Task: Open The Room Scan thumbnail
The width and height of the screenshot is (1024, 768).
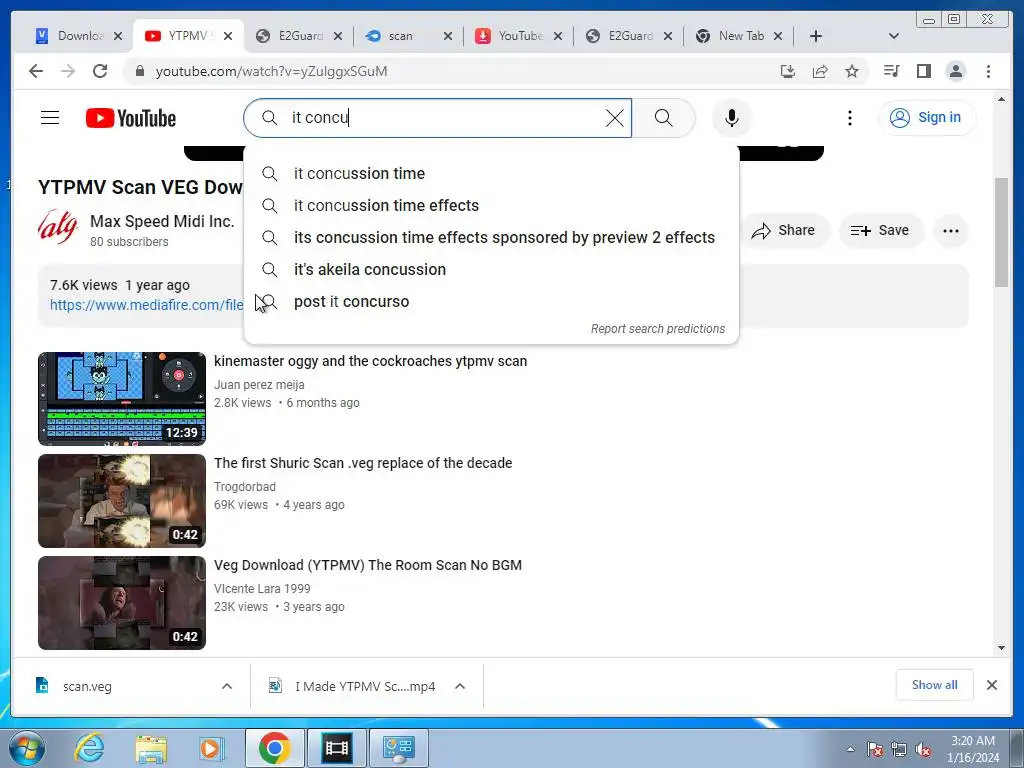Action: (121, 603)
